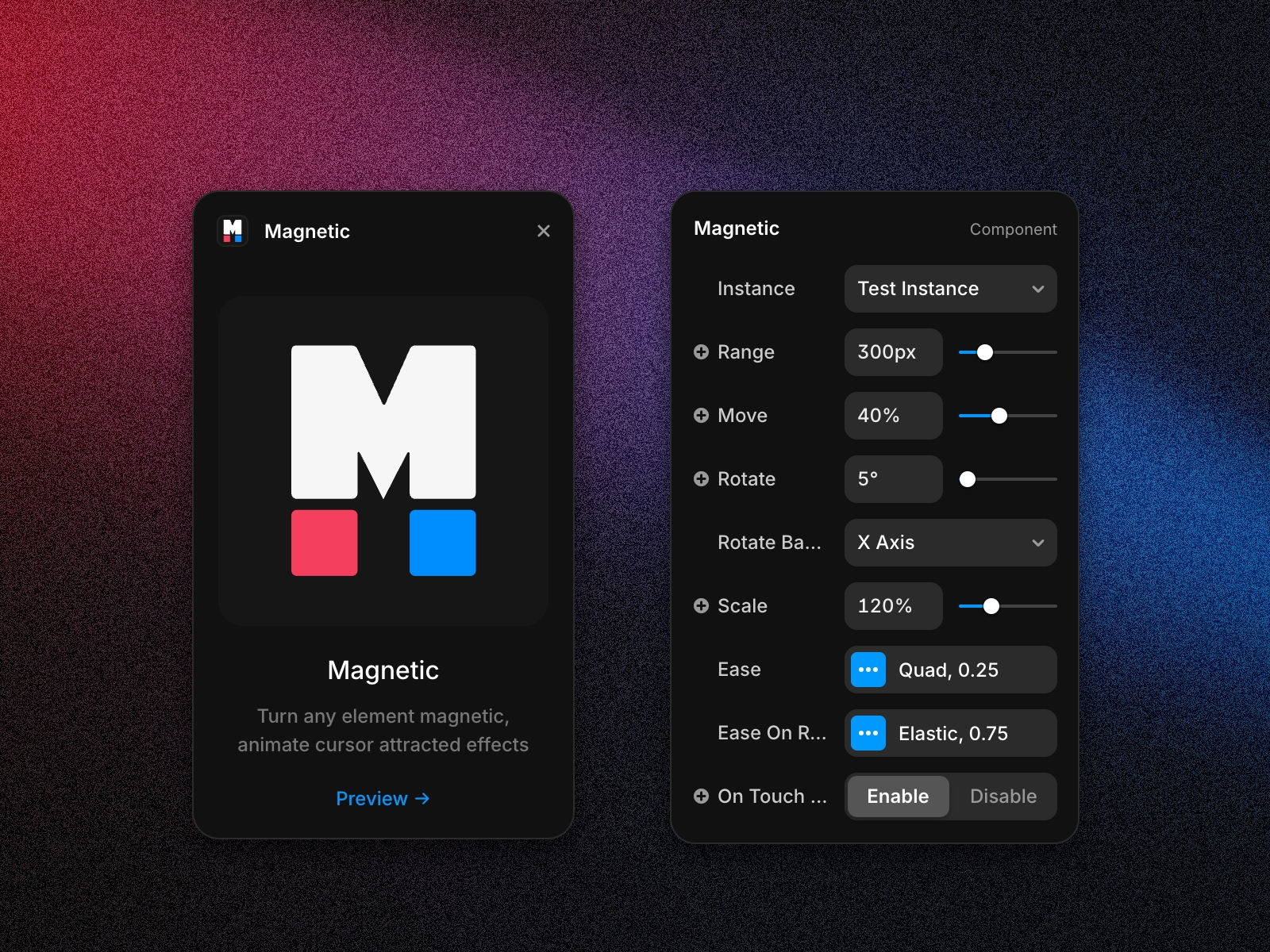The image size is (1270, 952).
Task: Click the plus icon next to Range
Action: coord(701,351)
